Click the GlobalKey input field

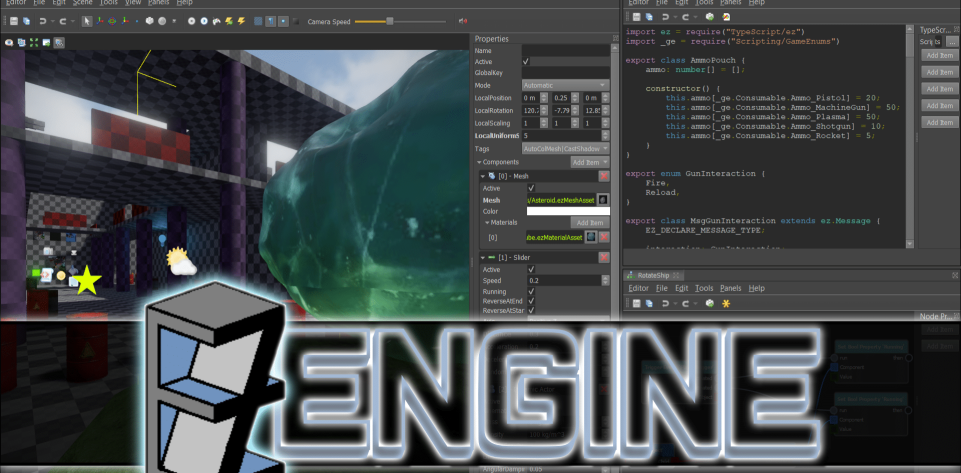coord(566,73)
